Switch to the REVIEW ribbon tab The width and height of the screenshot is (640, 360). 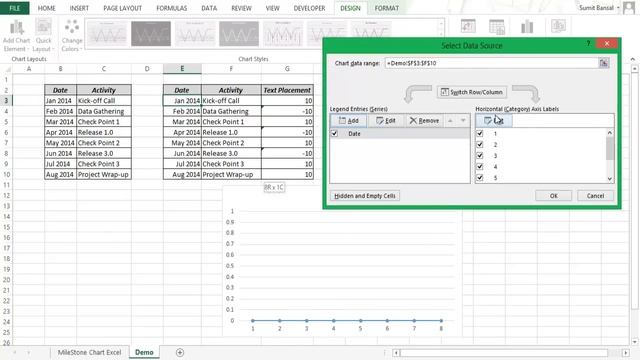tap(241, 8)
